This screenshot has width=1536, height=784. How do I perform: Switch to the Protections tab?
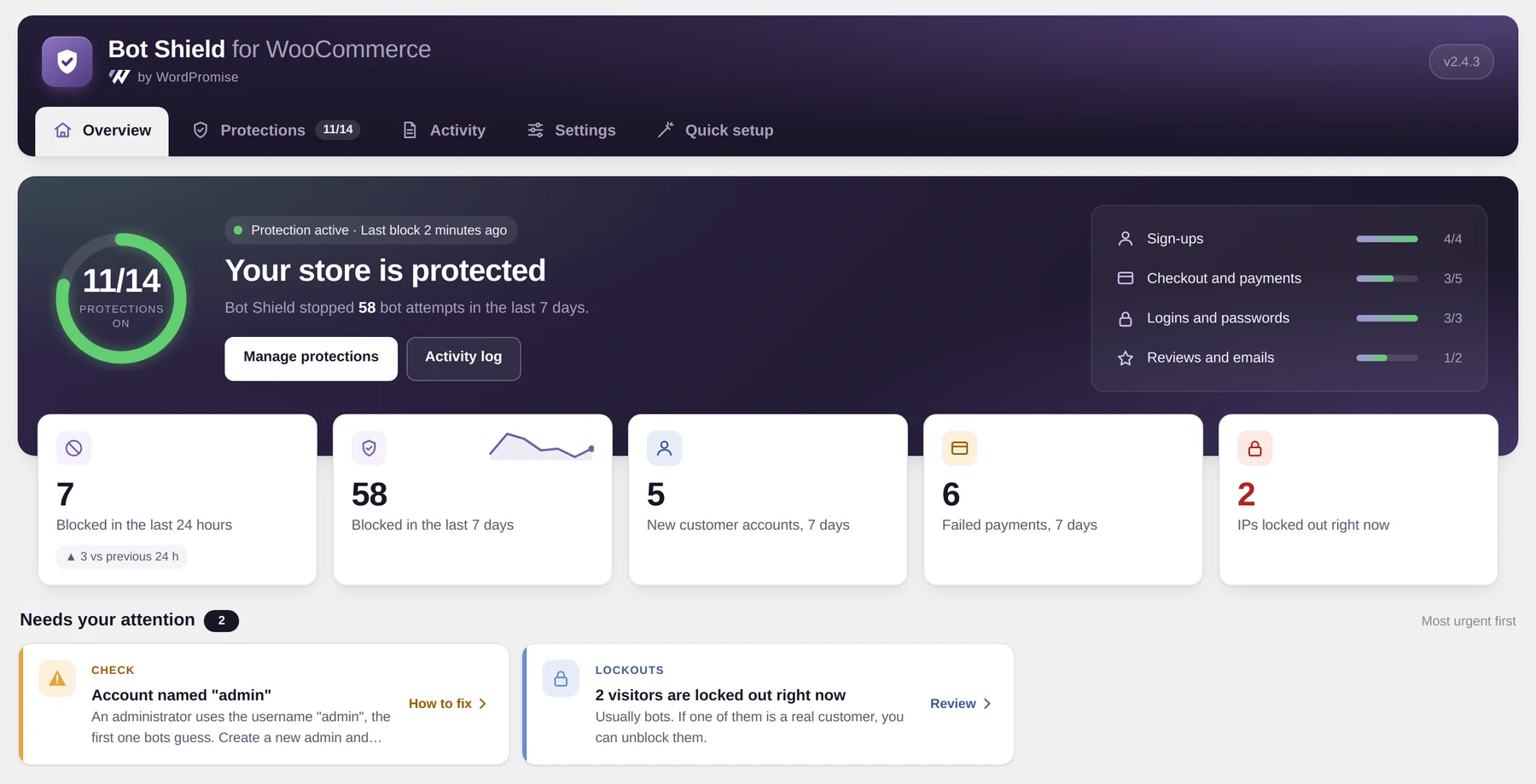pyautogui.click(x=276, y=131)
